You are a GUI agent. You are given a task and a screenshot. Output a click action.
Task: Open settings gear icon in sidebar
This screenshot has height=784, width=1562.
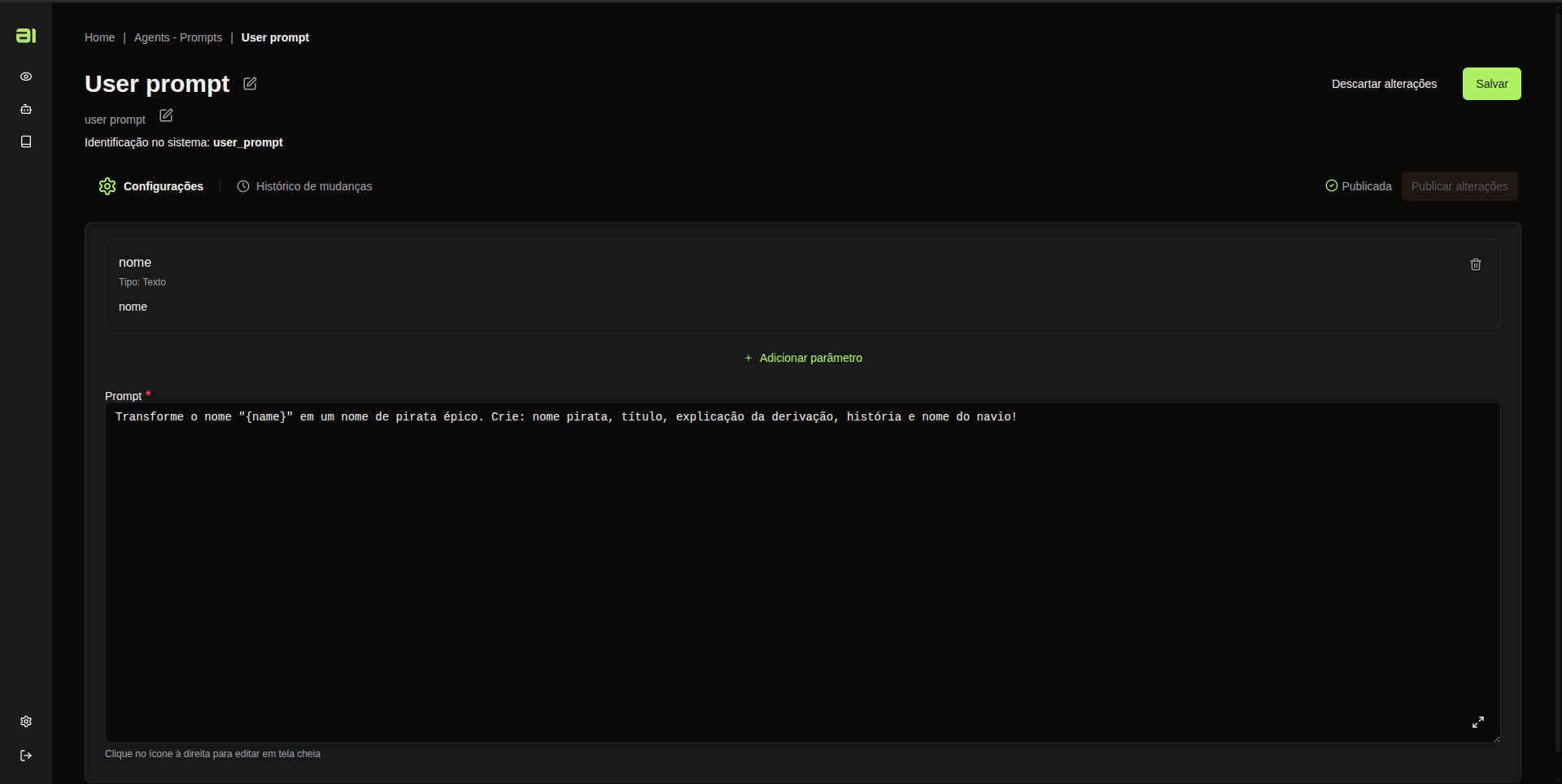[x=26, y=721]
